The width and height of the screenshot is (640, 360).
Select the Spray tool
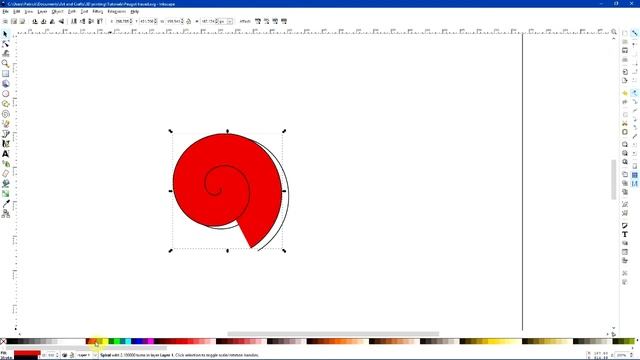[x=5, y=164]
